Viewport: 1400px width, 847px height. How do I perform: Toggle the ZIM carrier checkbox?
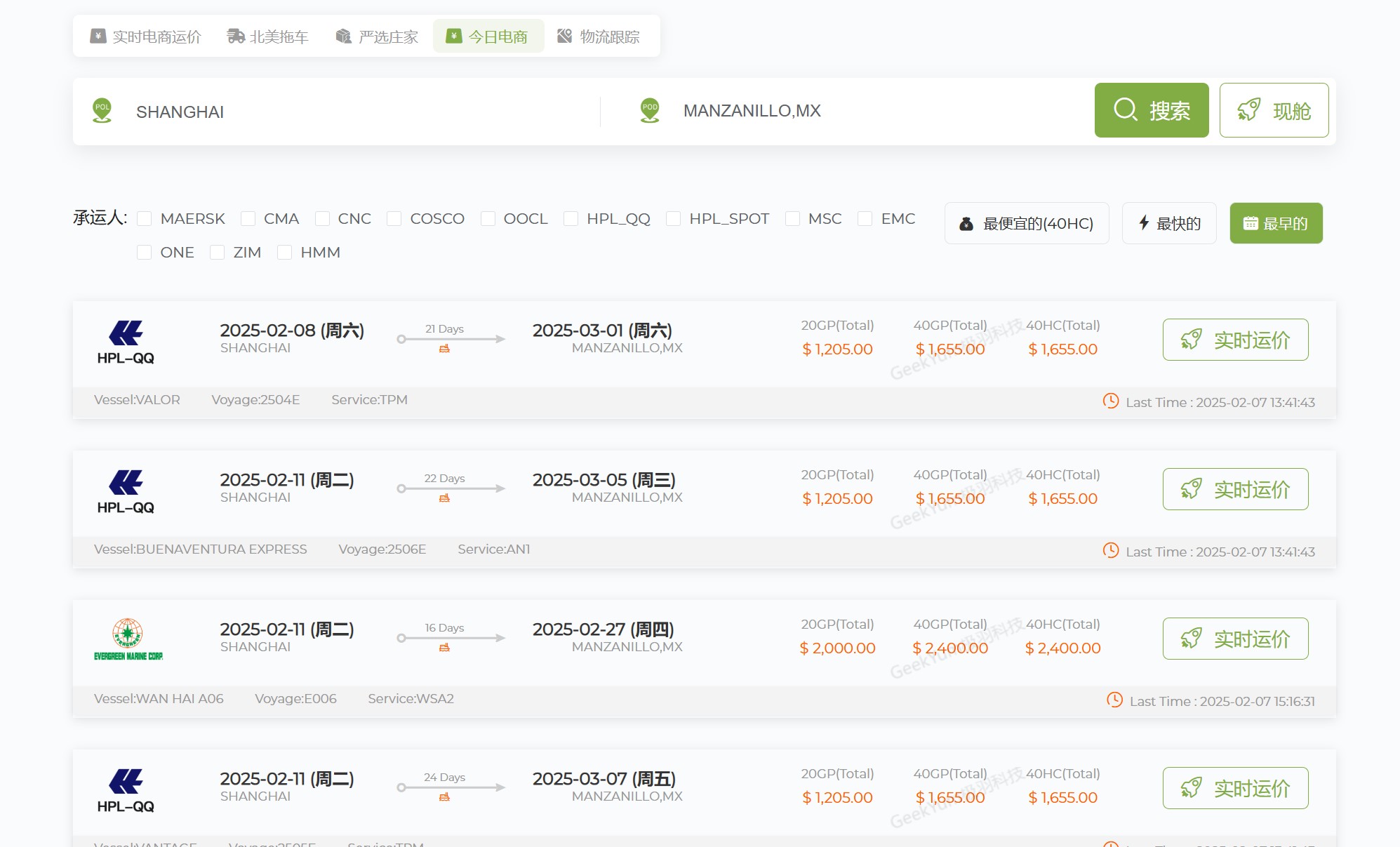tap(218, 253)
